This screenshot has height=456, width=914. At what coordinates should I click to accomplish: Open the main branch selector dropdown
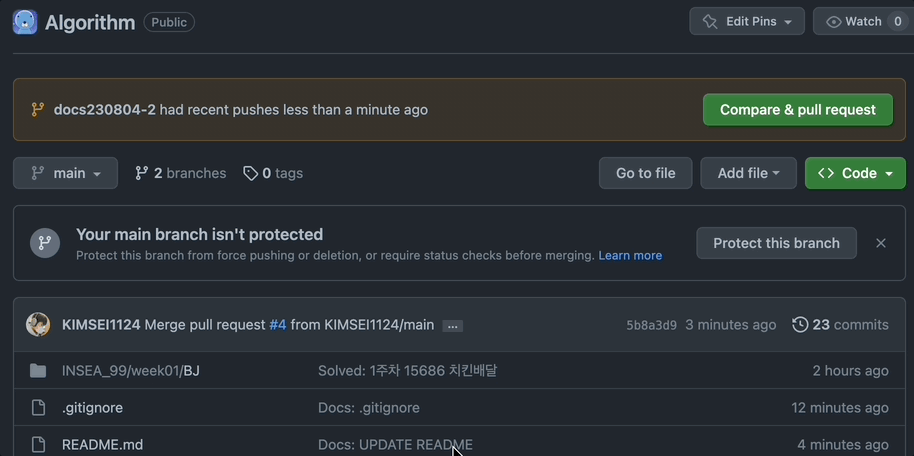(65, 173)
